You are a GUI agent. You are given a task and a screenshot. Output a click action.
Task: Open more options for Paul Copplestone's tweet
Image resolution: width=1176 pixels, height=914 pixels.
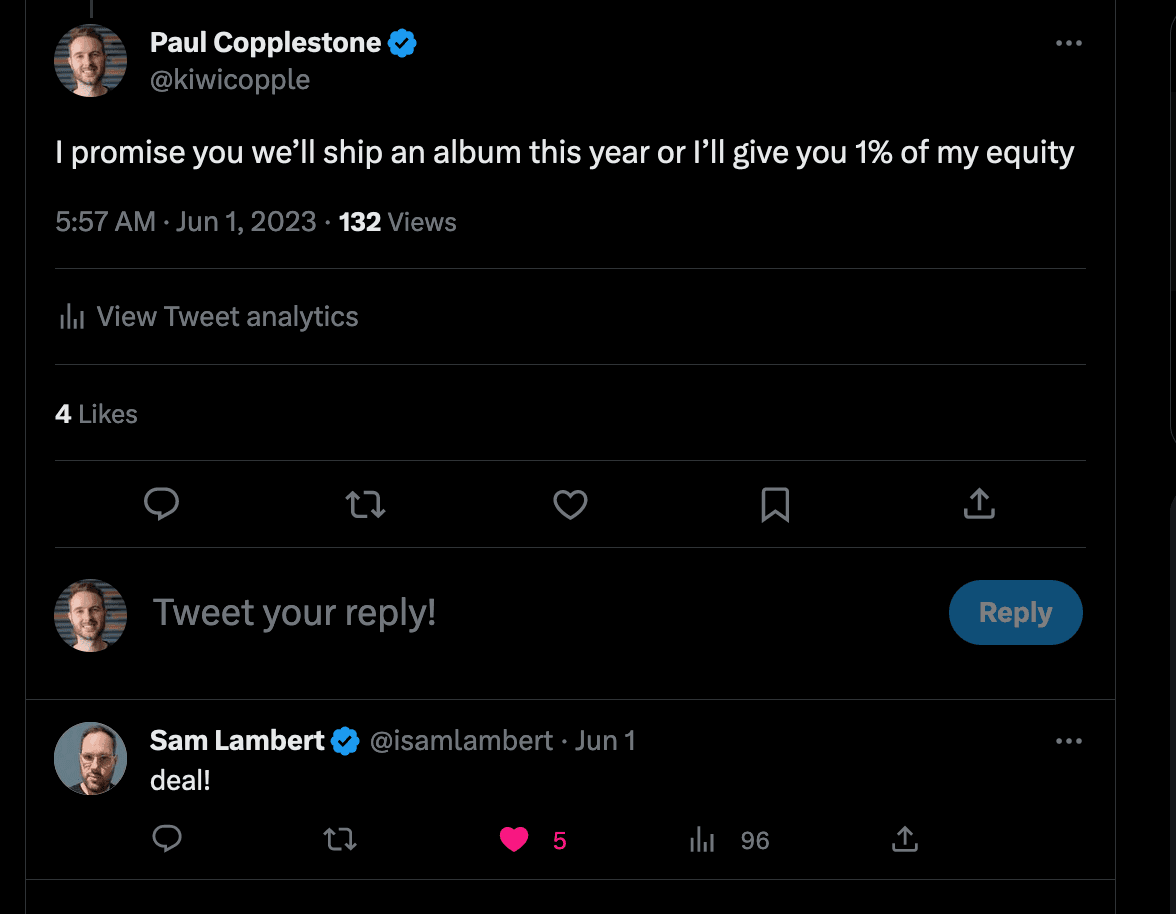(1069, 43)
